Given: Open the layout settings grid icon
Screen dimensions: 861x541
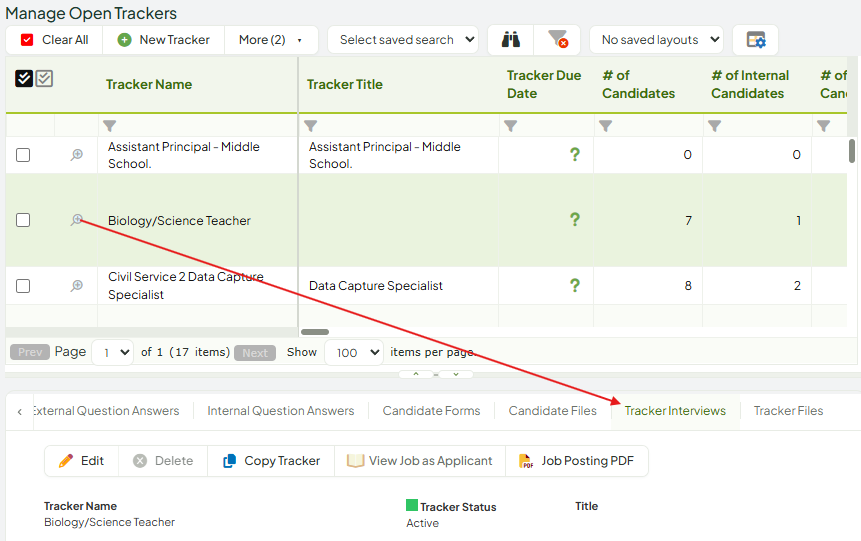Looking at the screenshot, I should pos(756,40).
